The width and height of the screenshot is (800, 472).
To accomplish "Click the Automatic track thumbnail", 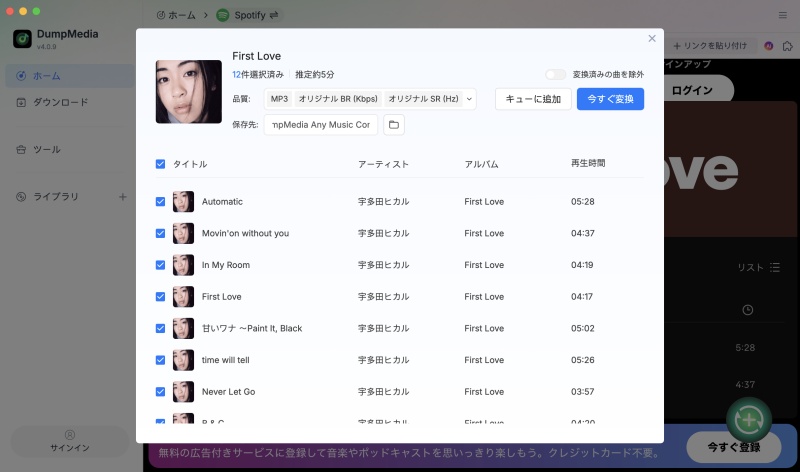I will point(183,202).
